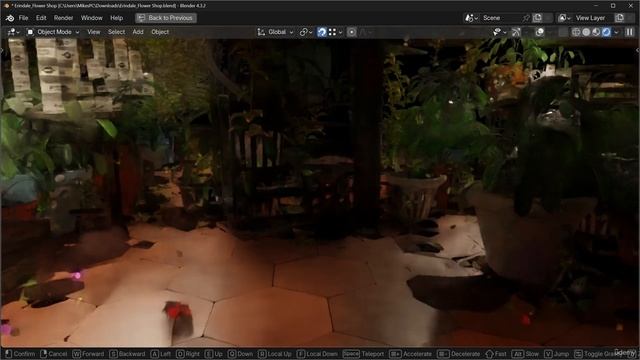
Task: Expand the Object Mode dropdown
Action: pyautogui.click(x=53, y=32)
